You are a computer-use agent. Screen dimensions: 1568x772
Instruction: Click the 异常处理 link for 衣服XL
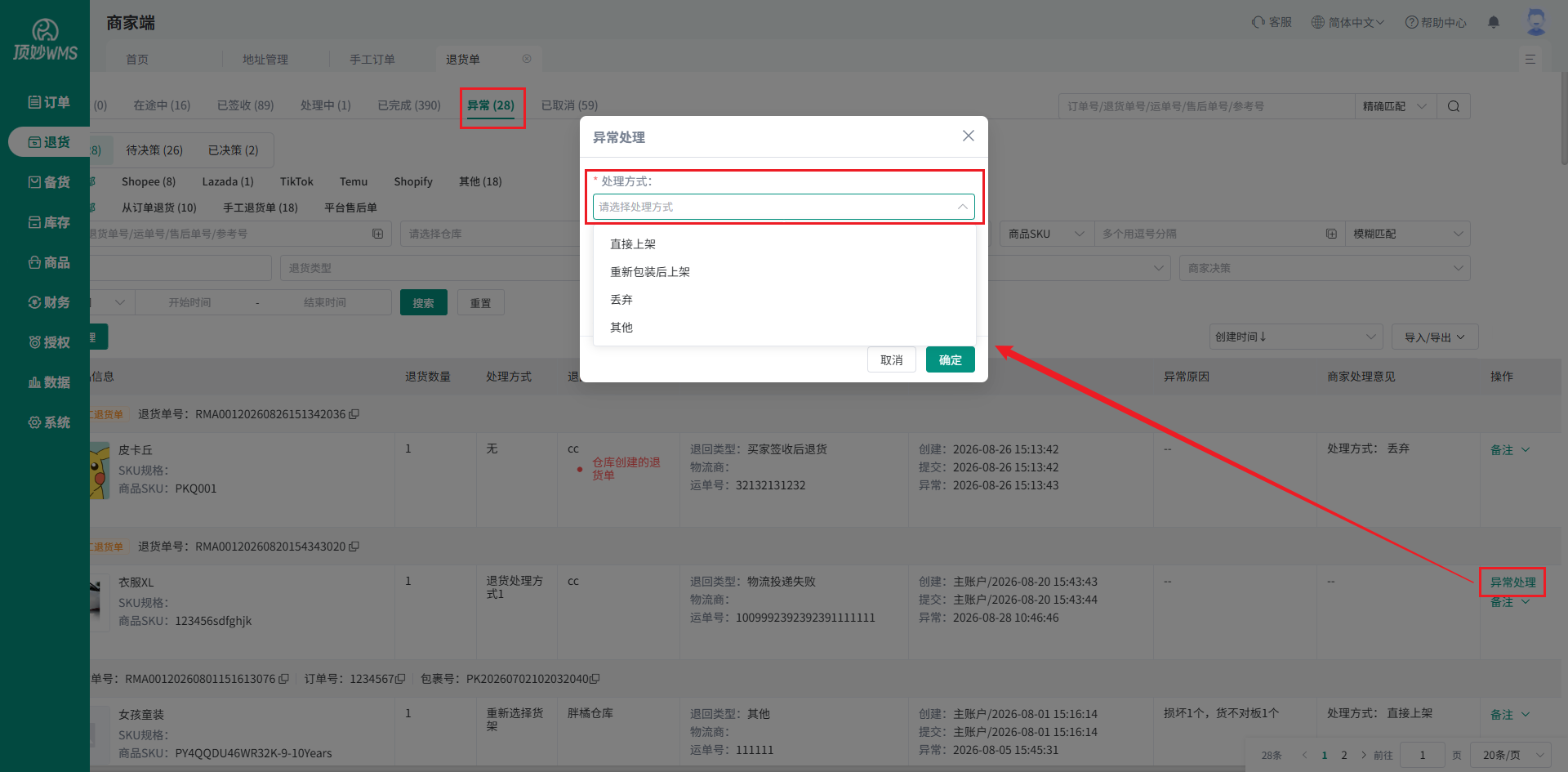[1512, 582]
